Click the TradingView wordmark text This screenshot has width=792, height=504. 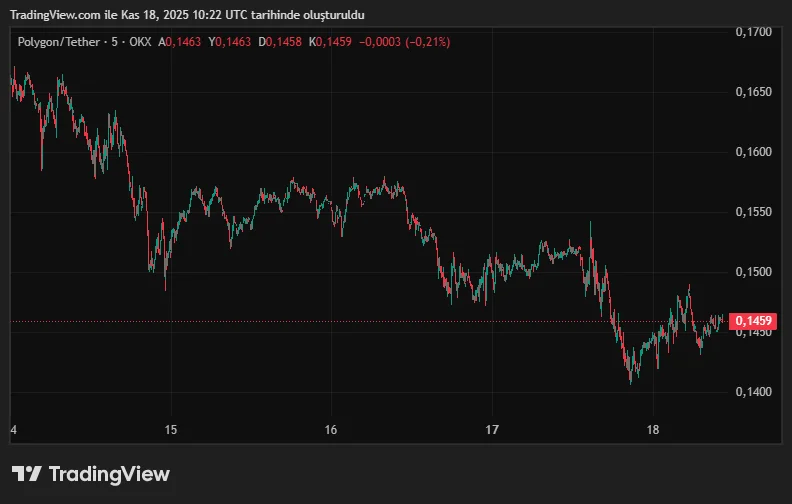coord(109,474)
